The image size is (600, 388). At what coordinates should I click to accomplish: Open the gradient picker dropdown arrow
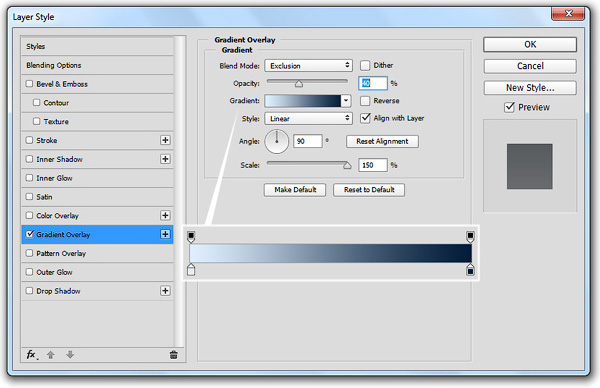[x=346, y=101]
